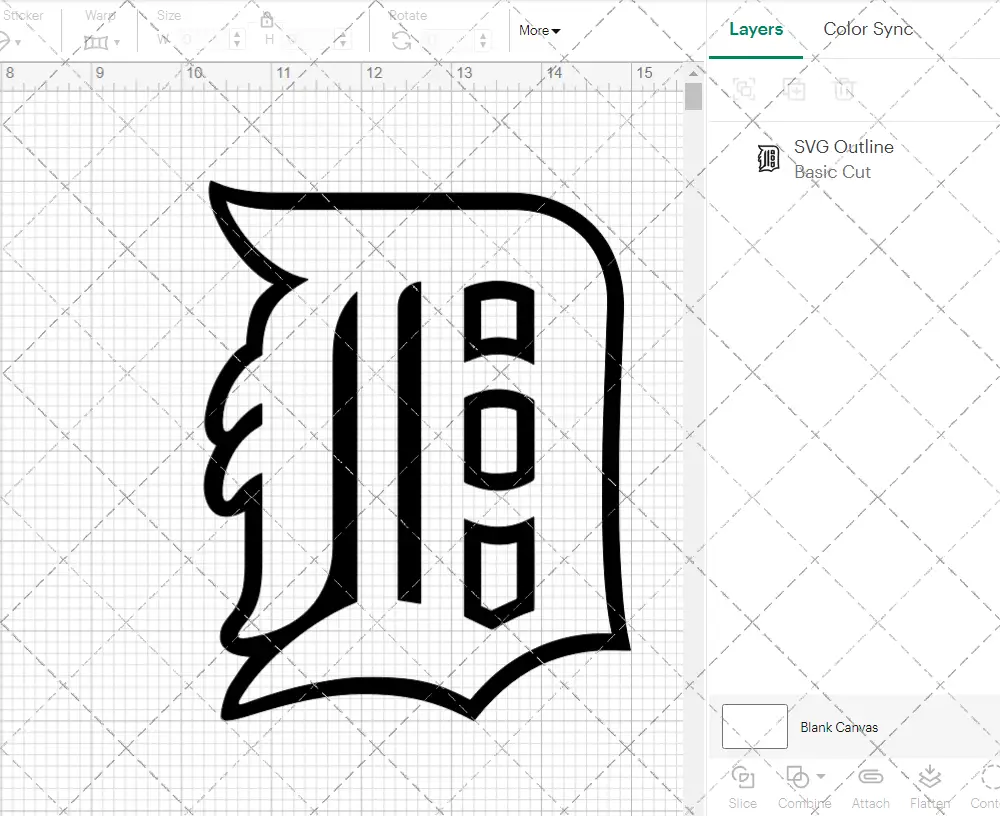Expand the Sticker dropdown arrow
Viewport: 1000px width, 816px height.
pos(18,43)
